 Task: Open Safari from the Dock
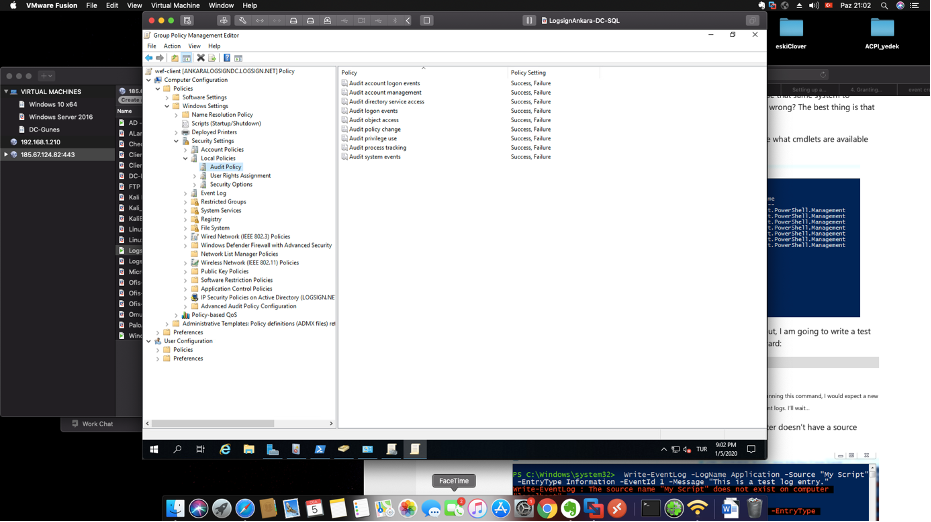tap(245, 508)
